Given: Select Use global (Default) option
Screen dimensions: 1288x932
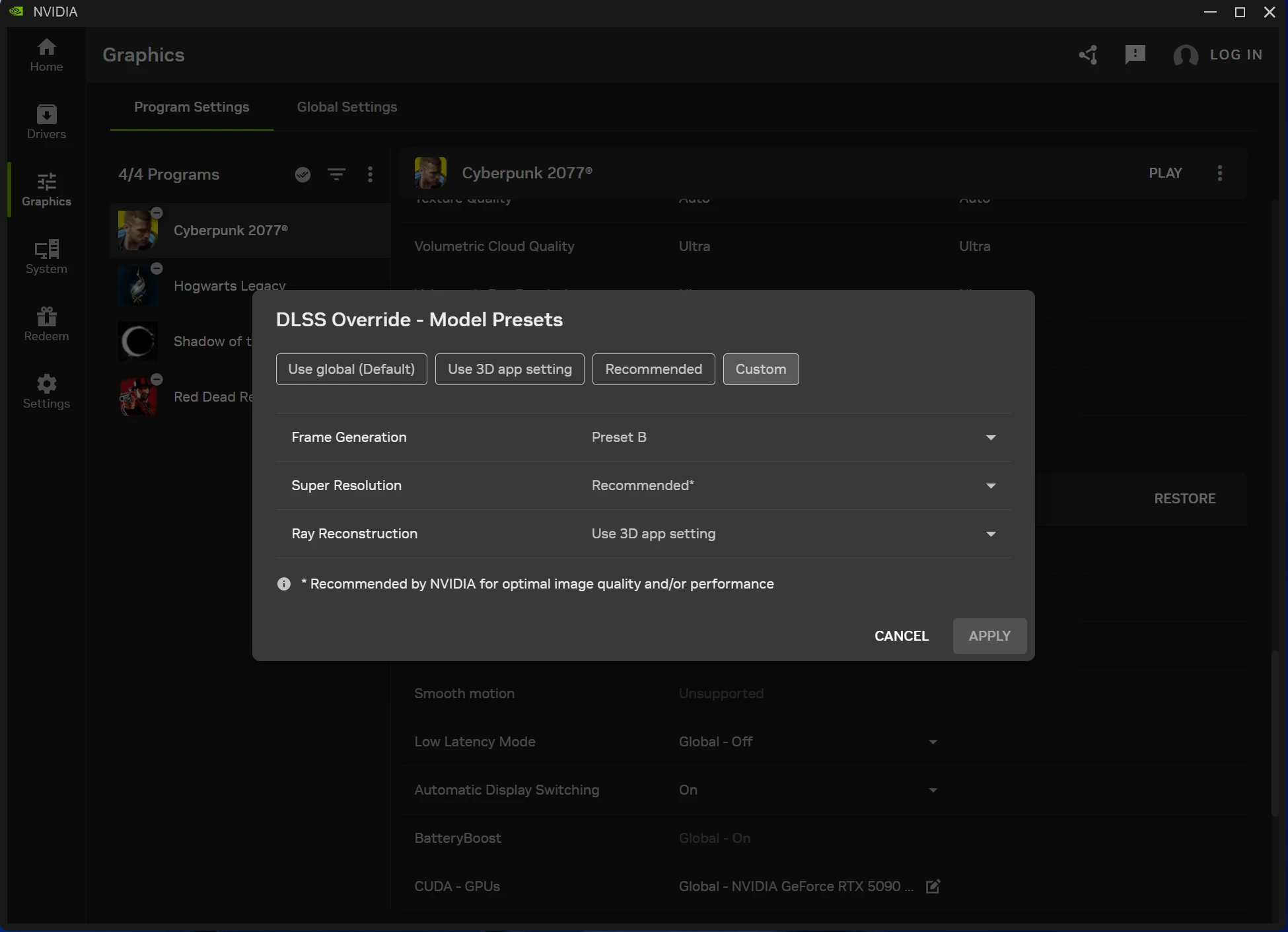Looking at the screenshot, I should (351, 369).
